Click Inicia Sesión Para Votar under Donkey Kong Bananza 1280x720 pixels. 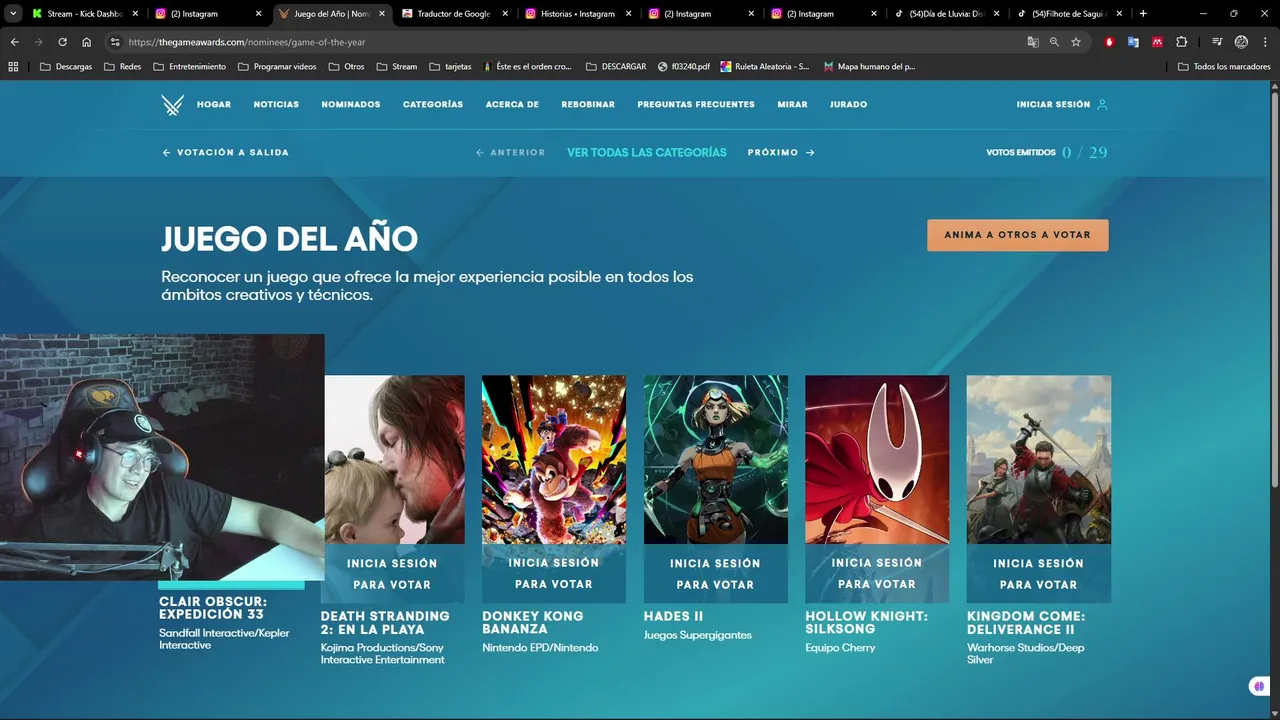(554, 574)
